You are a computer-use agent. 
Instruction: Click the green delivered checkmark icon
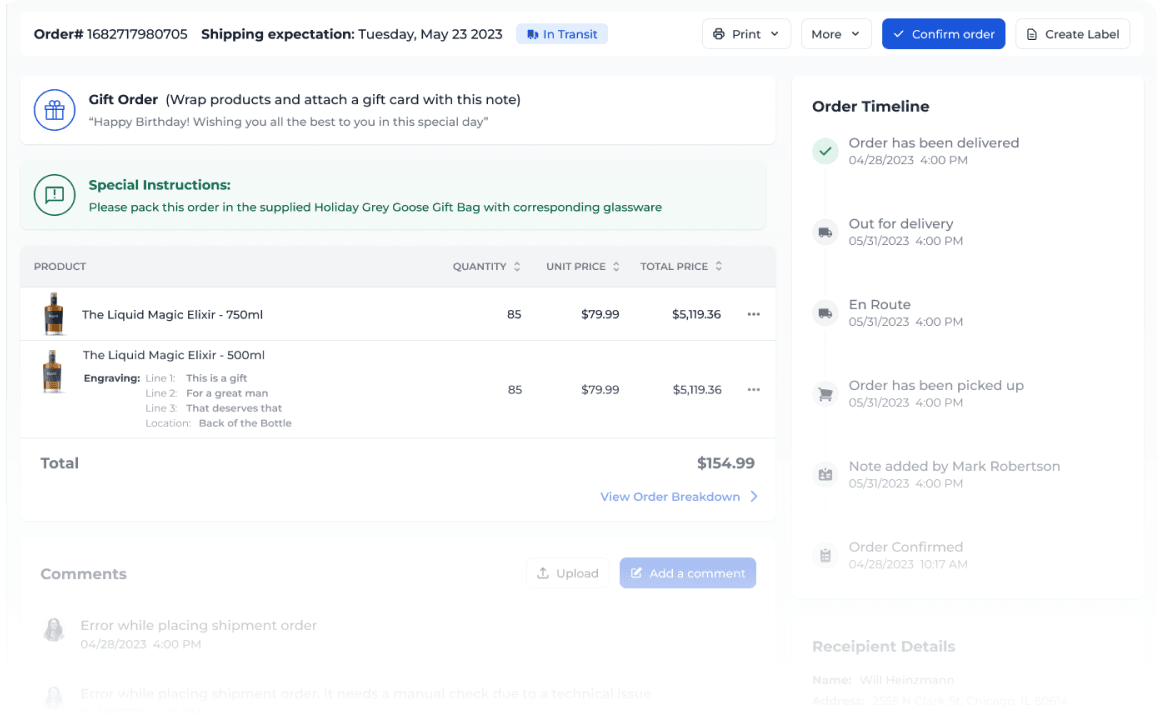coord(825,151)
